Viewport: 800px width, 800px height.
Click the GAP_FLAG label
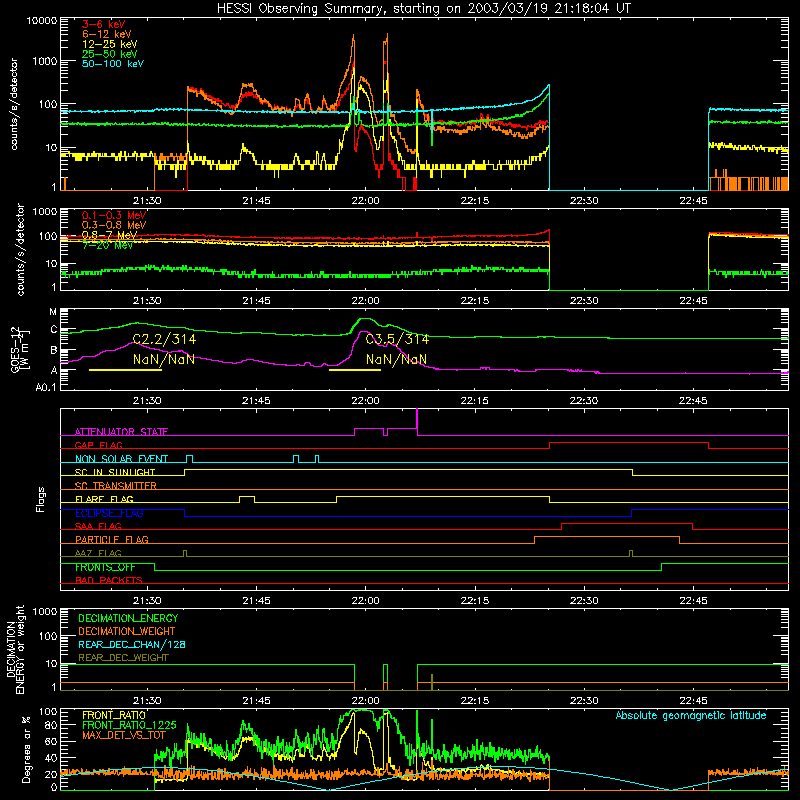point(98,445)
